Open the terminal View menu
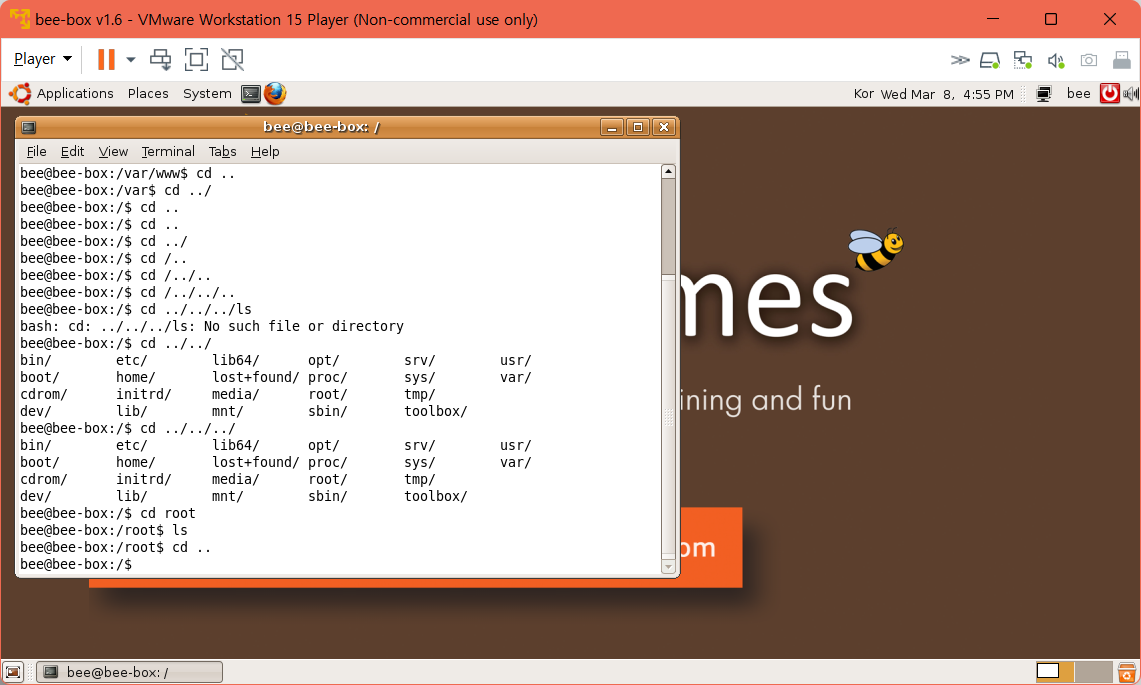The width and height of the screenshot is (1141, 685). [113, 151]
